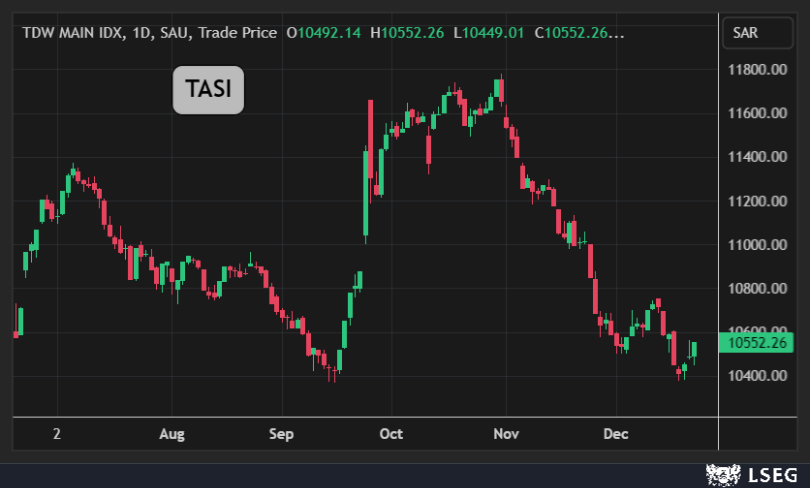Select the Sep label on time axis
Image resolution: width=810 pixels, height=488 pixels.
(x=281, y=434)
